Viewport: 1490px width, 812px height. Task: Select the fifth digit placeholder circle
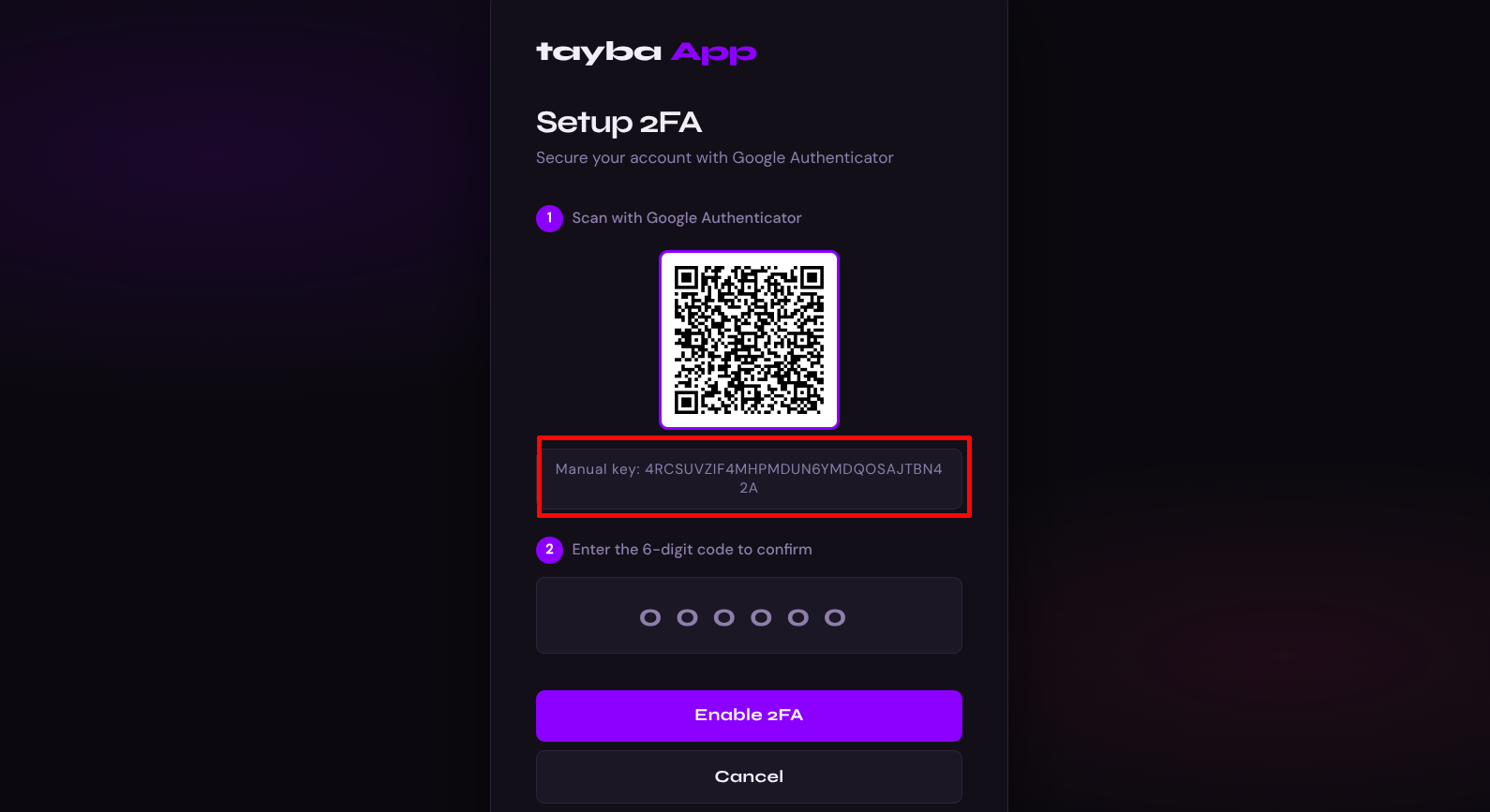point(797,617)
